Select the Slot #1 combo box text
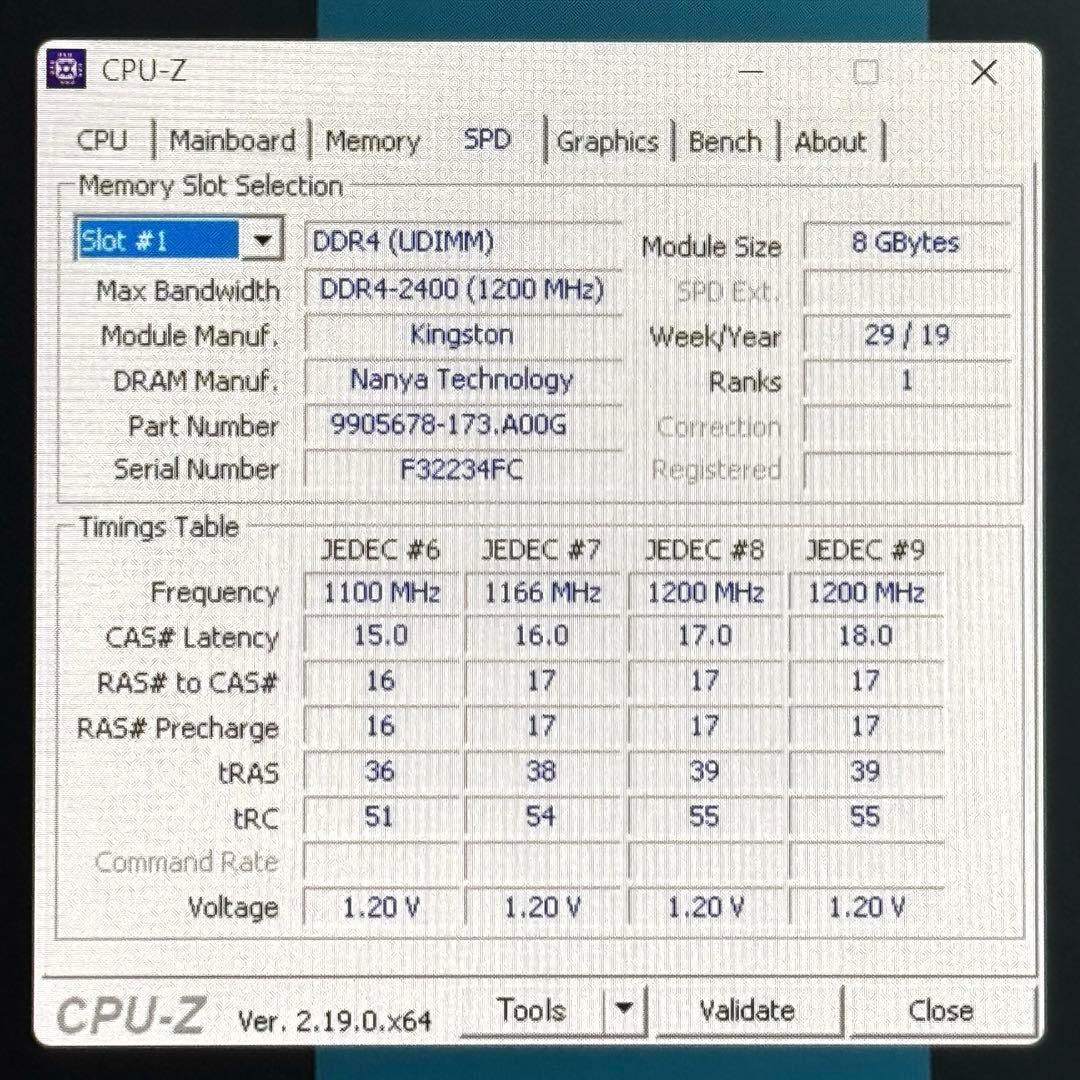The height and width of the screenshot is (1080, 1080). [158, 240]
